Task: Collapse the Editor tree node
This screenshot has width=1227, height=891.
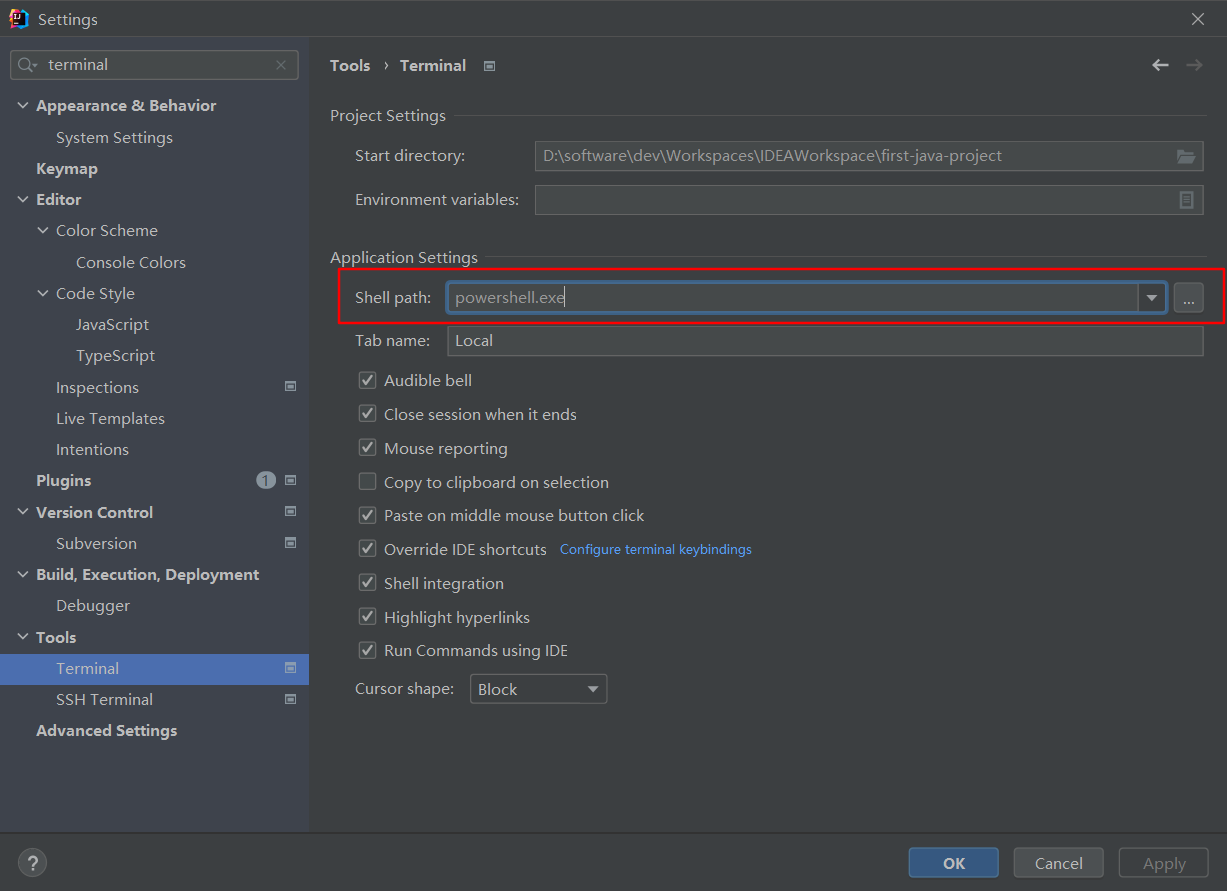Action: click(x=23, y=200)
